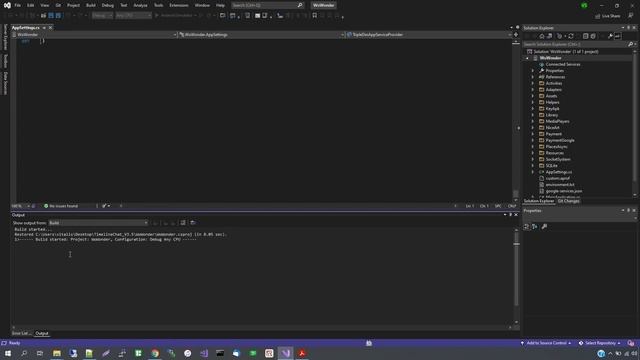Open the Git menu
This screenshot has width=640, height=360.
pos(58,5)
